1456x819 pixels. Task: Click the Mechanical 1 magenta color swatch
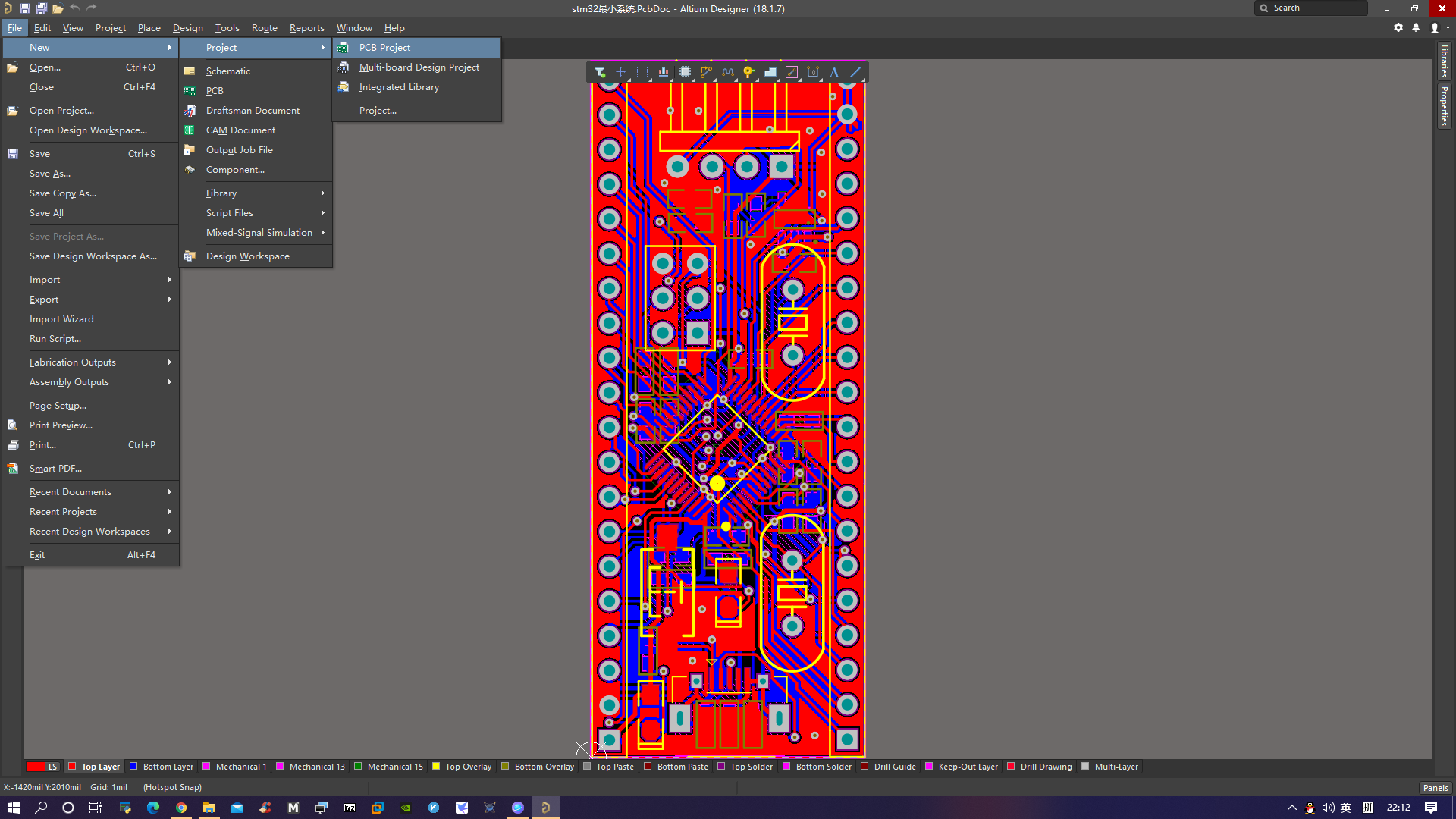click(206, 767)
